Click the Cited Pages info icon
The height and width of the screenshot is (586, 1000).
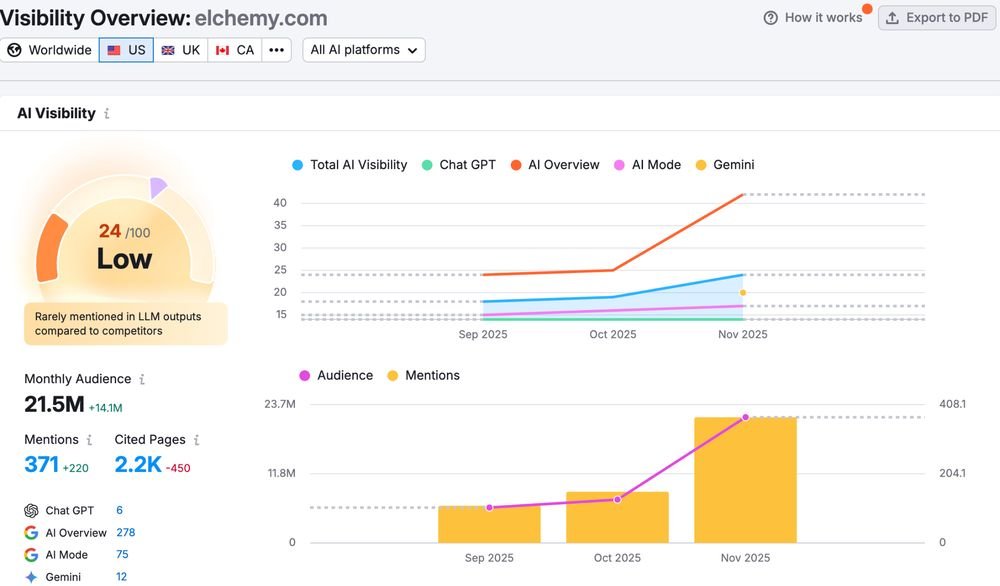tap(196, 440)
